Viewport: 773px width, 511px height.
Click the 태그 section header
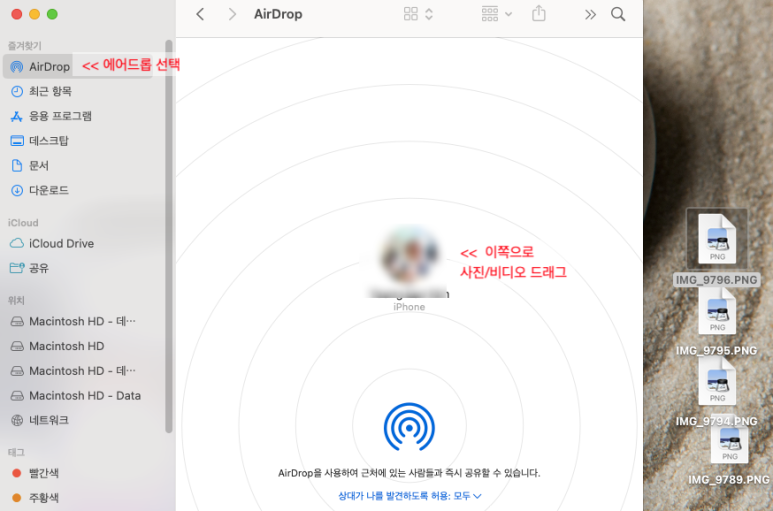click(16, 452)
